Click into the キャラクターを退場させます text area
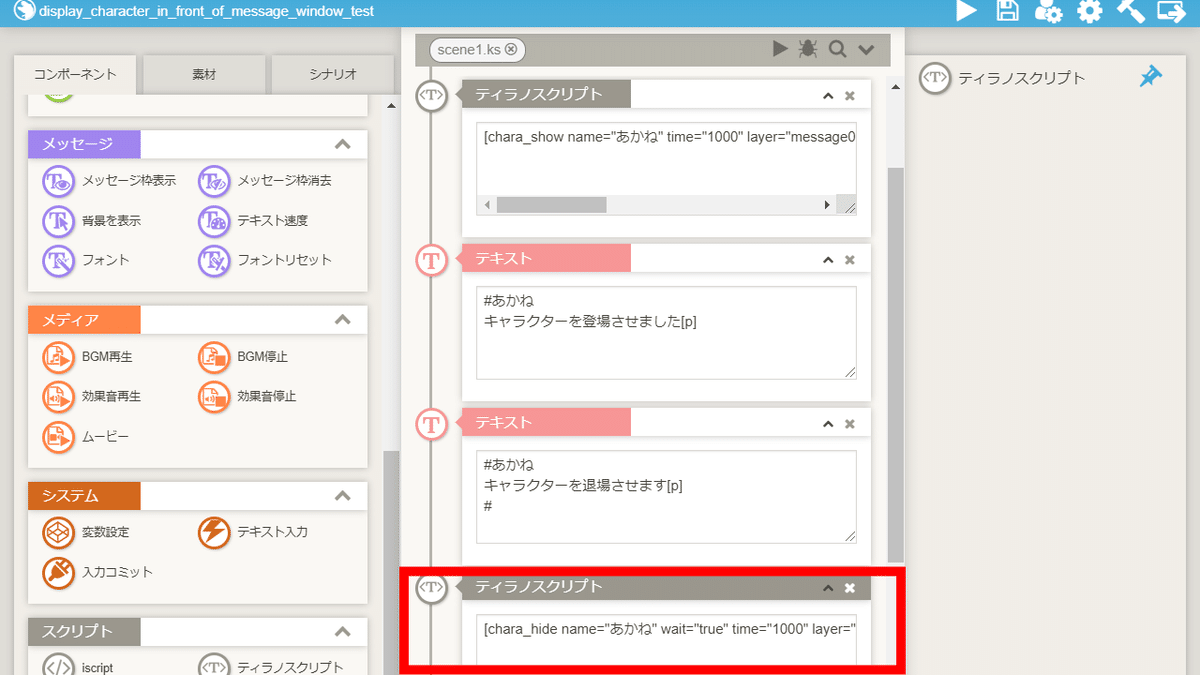1200x675 pixels. coord(666,497)
